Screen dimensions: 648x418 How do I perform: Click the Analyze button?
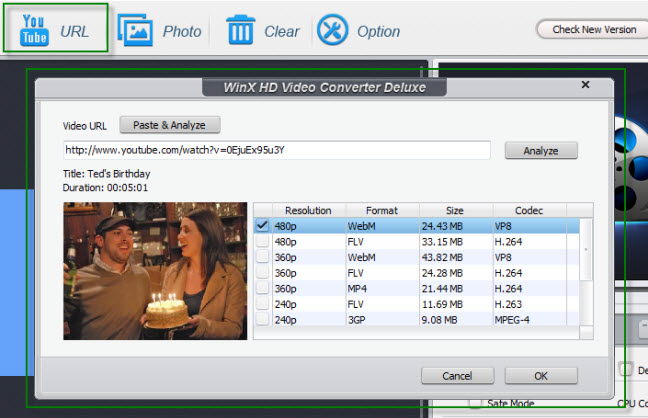tap(541, 150)
